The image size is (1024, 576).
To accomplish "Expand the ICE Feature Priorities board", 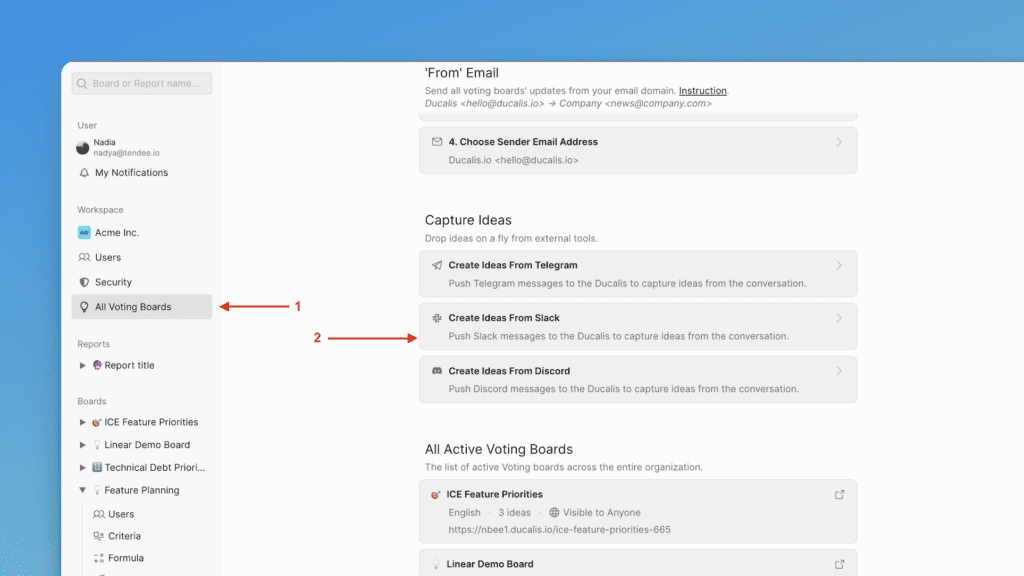I will pyautogui.click(x=83, y=422).
